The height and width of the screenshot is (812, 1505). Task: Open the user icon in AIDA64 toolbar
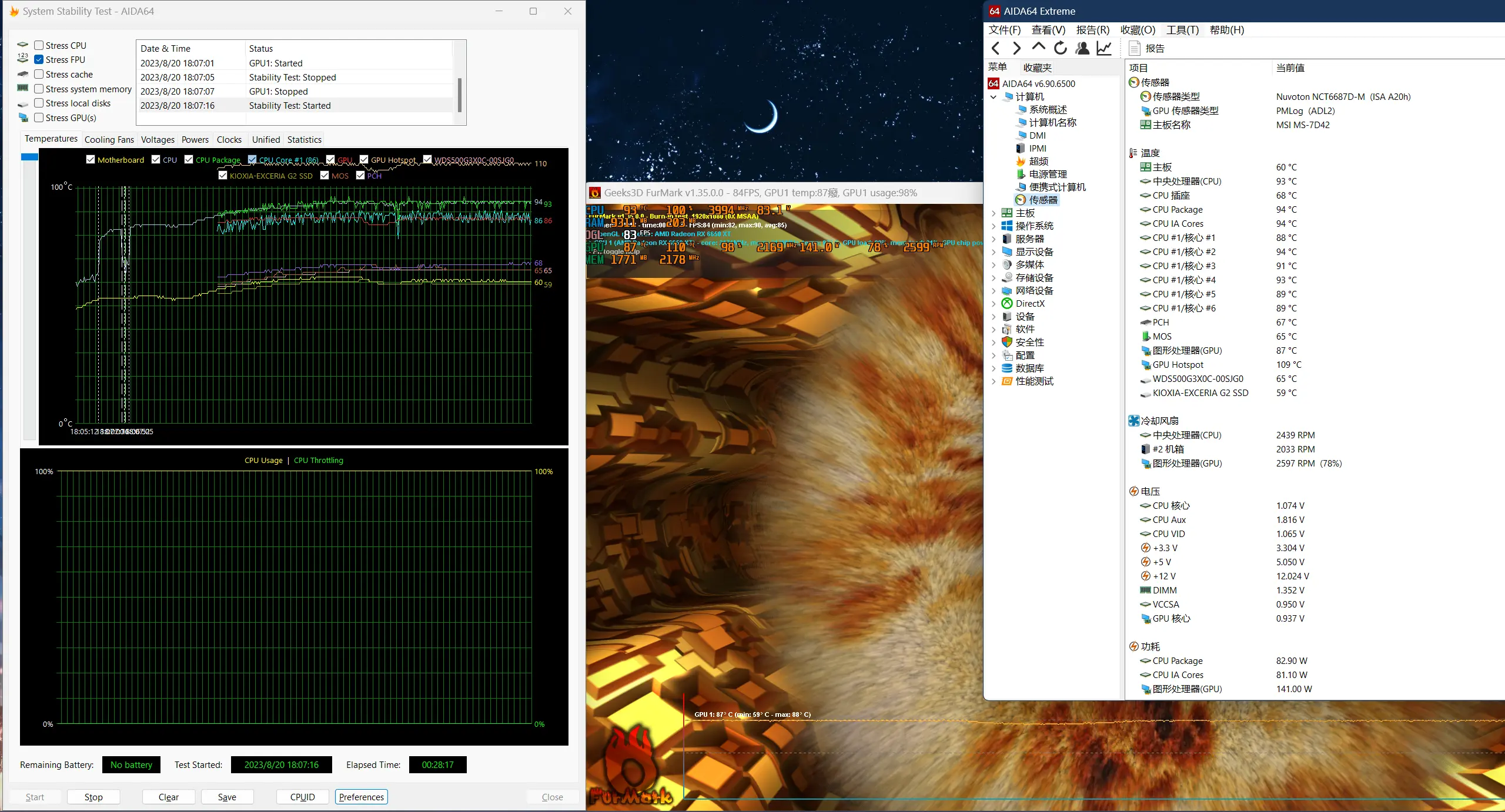pos(1082,48)
